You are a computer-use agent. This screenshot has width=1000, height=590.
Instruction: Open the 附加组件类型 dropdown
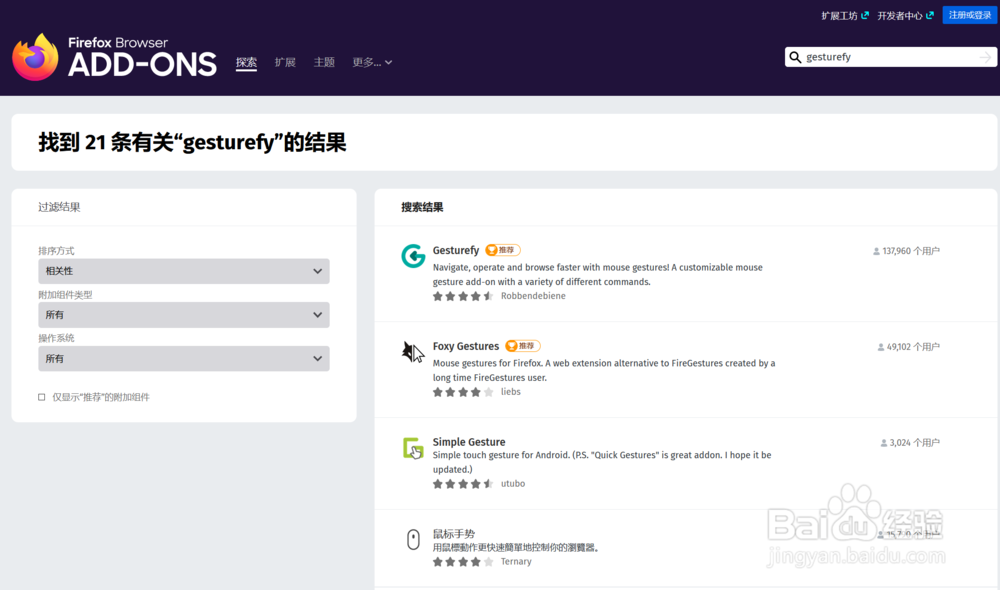[x=184, y=314]
